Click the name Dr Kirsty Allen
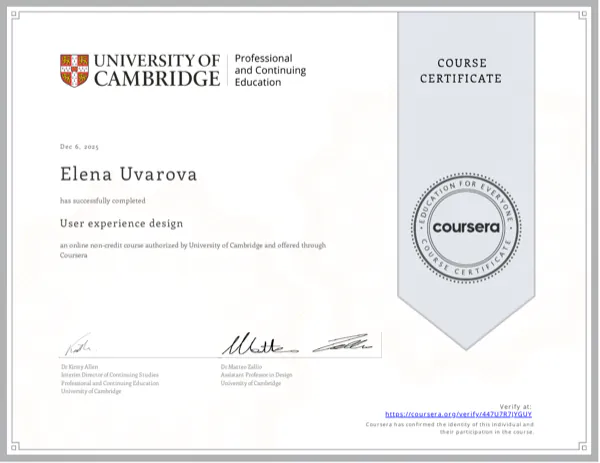 pos(80,367)
